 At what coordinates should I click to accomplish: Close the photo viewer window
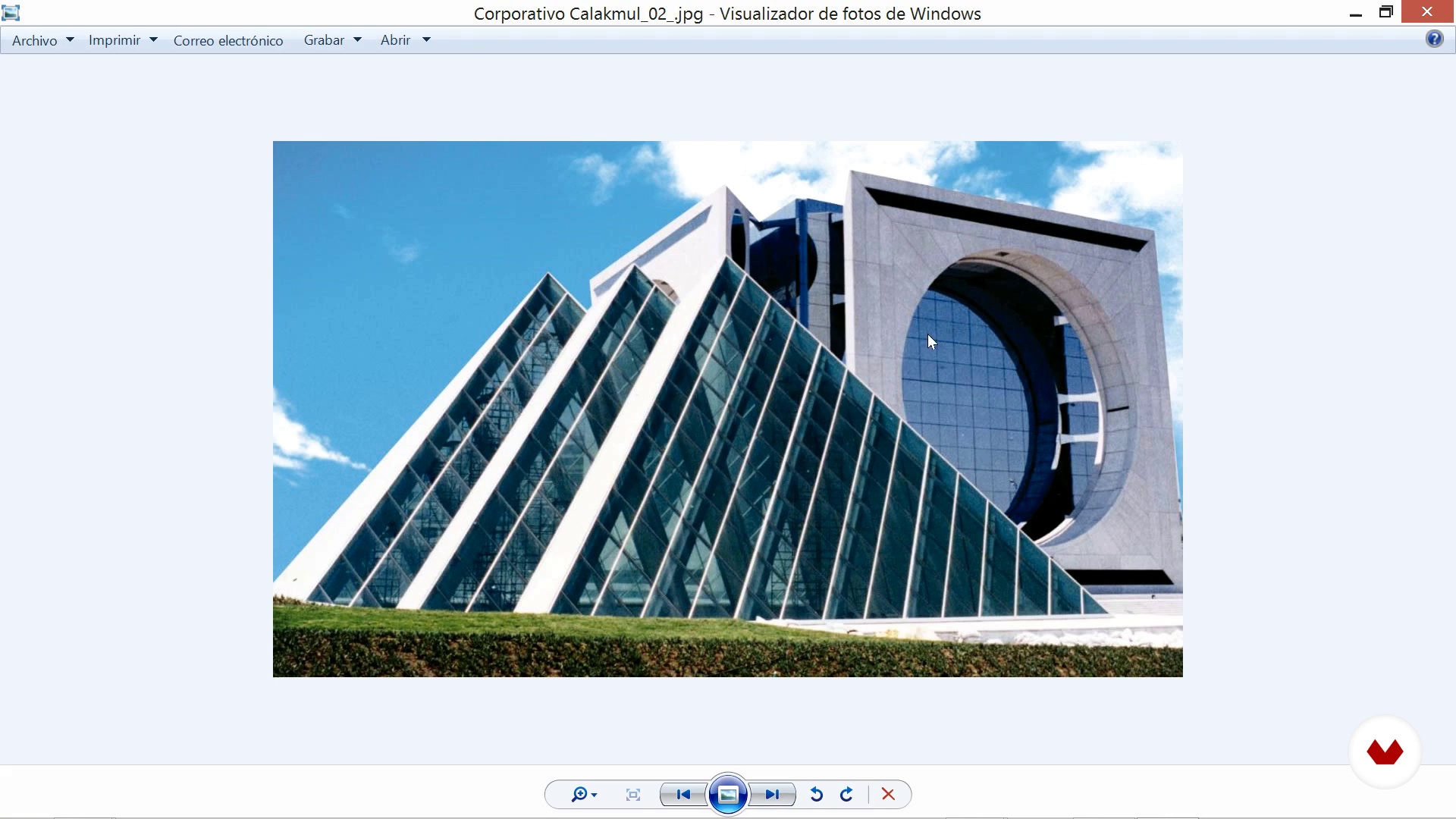click(x=1428, y=11)
